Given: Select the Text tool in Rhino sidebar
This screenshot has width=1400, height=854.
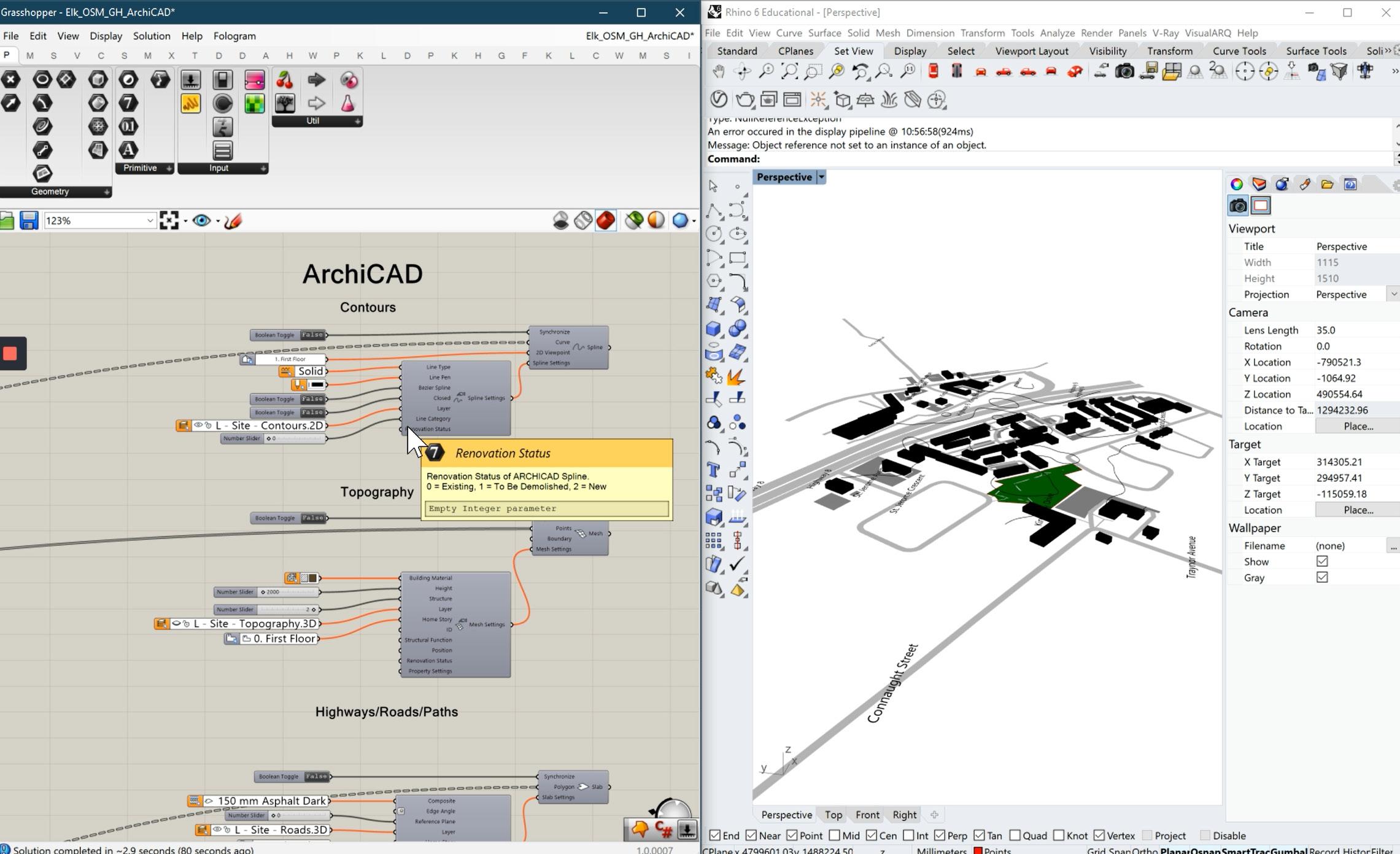Looking at the screenshot, I should 713,470.
